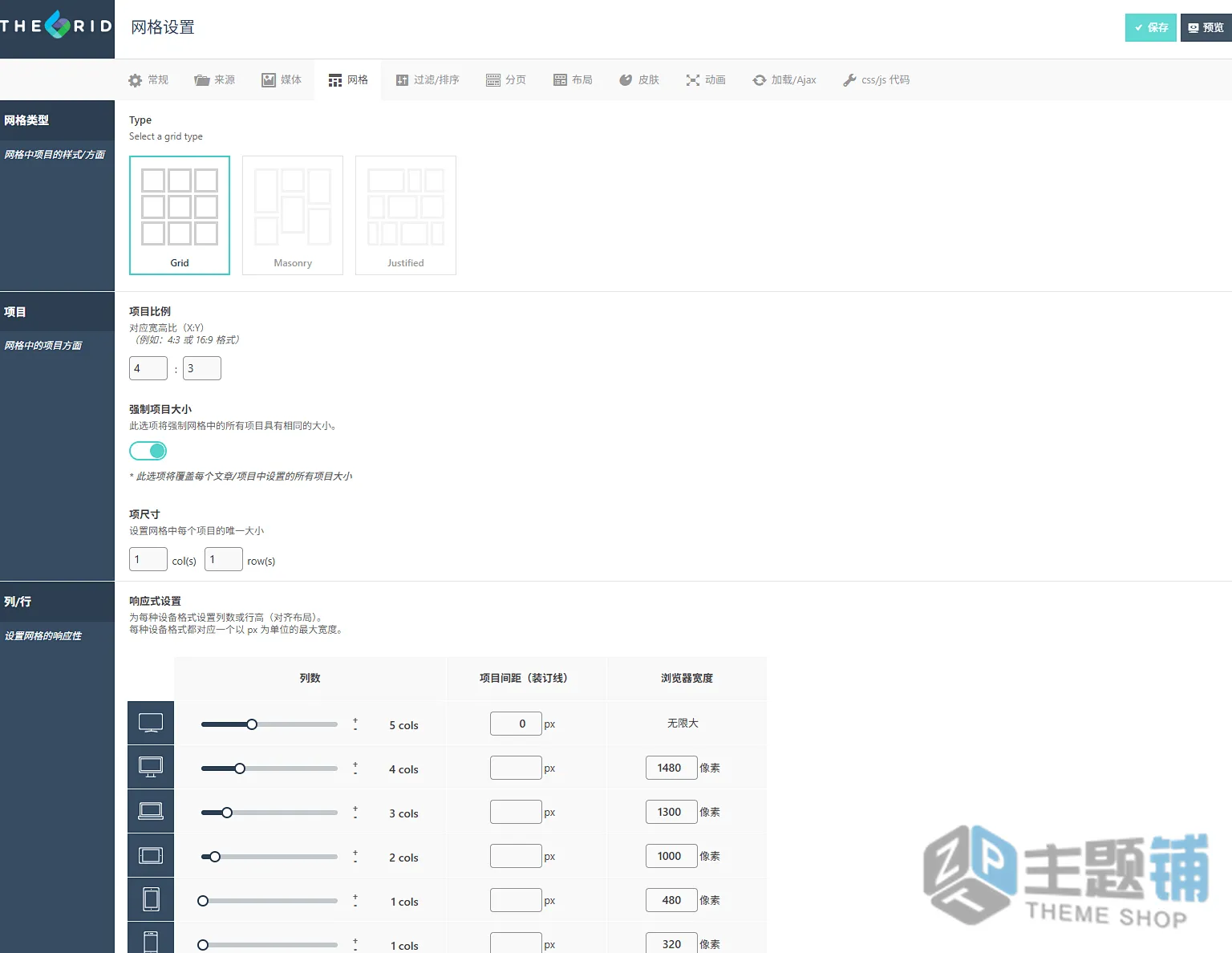
Task: Click the gutter field in the 1300 row
Action: pyautogui.click(x=516, y=812)
